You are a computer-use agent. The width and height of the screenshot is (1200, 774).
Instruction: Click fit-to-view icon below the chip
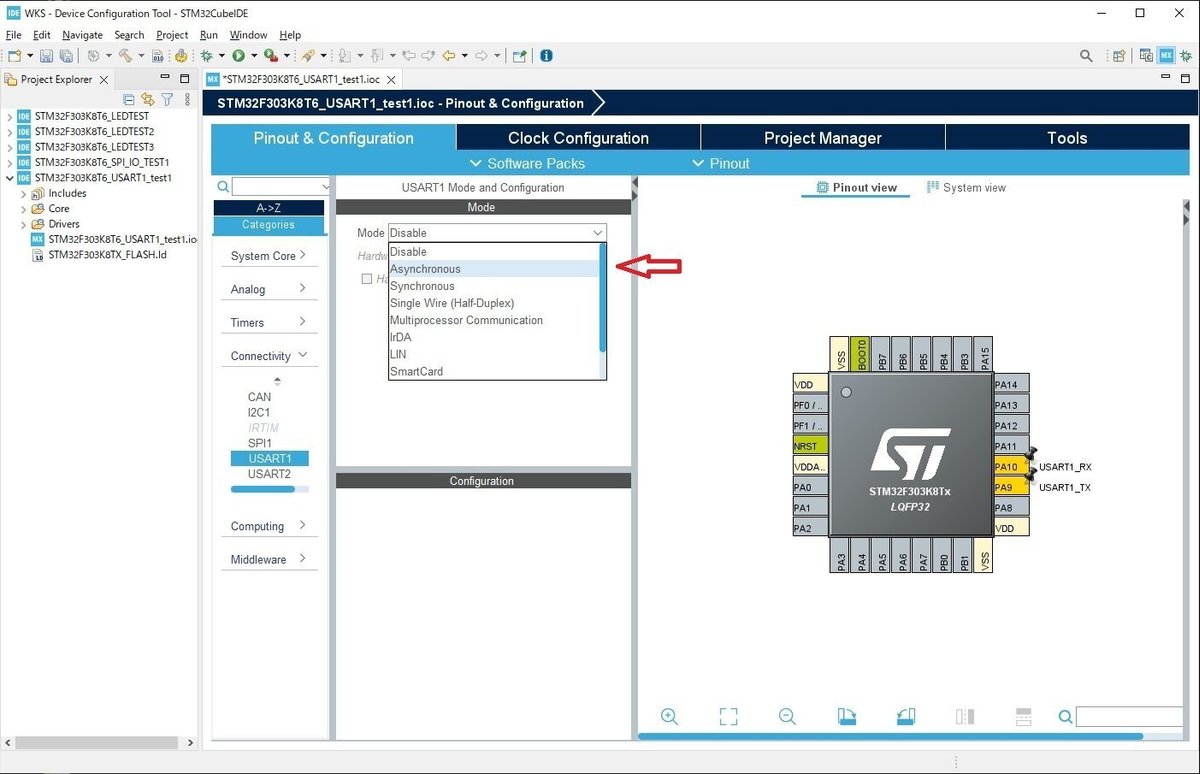point(728,716)
